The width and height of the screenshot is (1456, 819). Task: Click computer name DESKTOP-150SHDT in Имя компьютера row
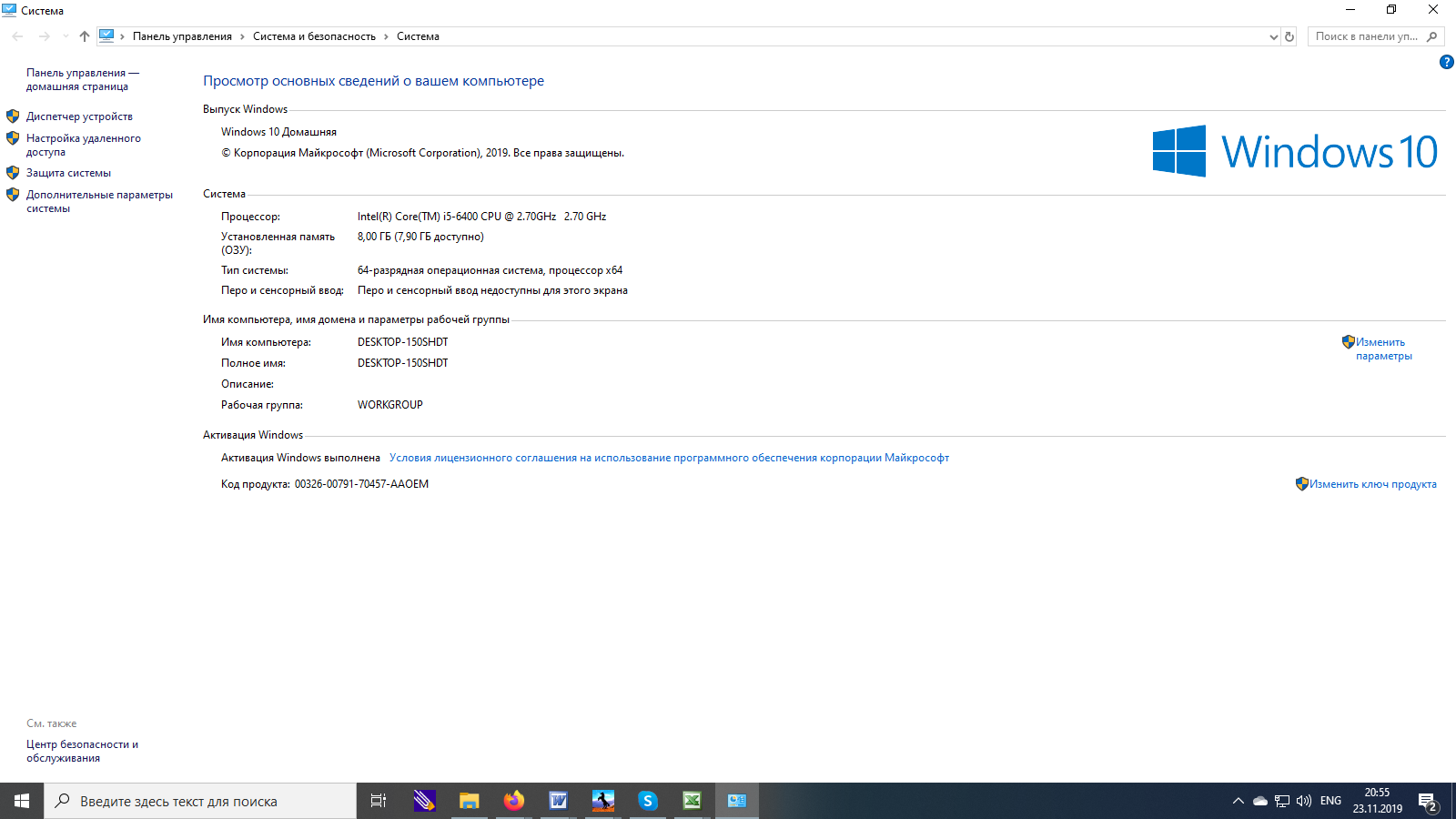[402, 342]
